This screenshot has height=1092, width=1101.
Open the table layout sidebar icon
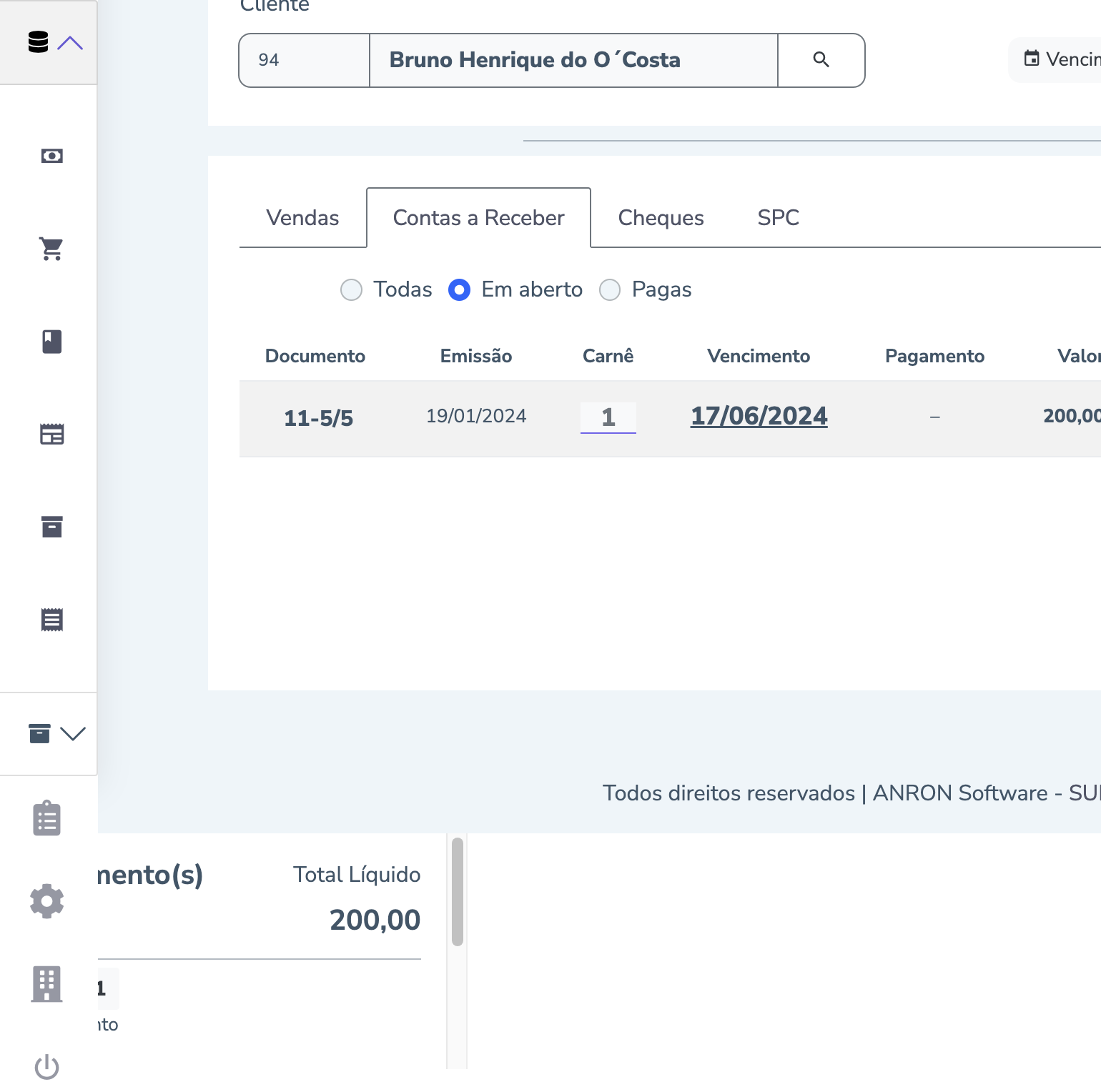click(x=51, y=435)
